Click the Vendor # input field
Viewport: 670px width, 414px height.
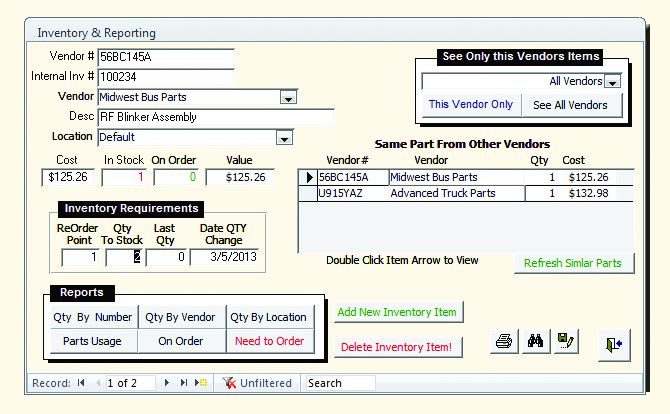point(166,57)
